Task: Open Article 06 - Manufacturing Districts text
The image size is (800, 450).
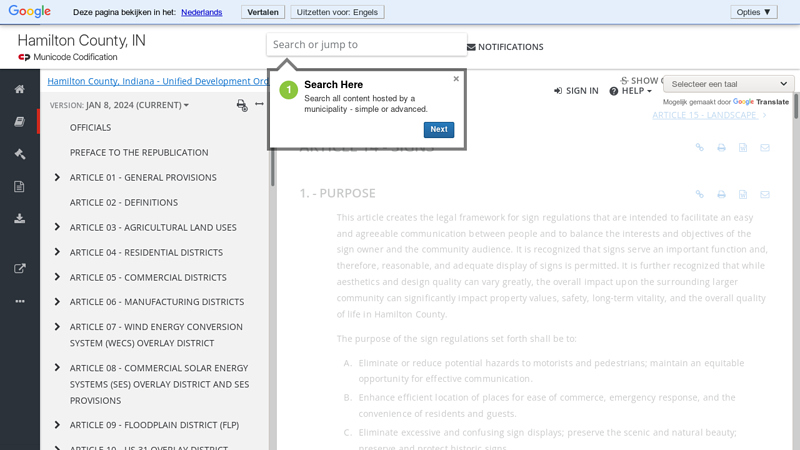Action: click(157, 302)
